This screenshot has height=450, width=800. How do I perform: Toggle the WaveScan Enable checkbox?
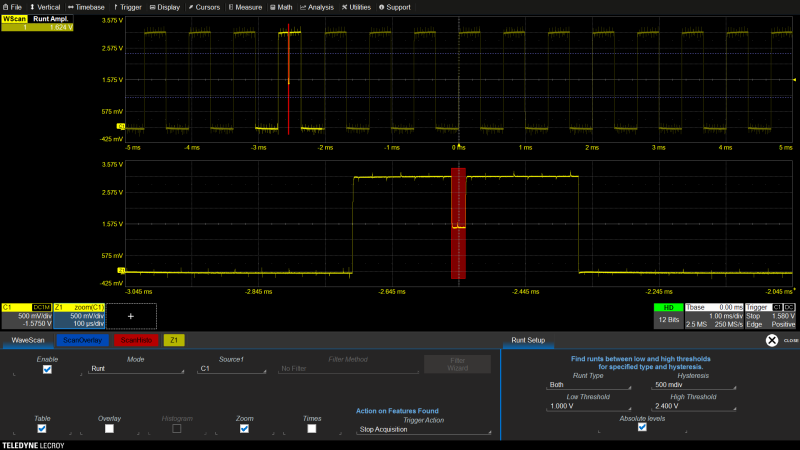pos(47,369)
